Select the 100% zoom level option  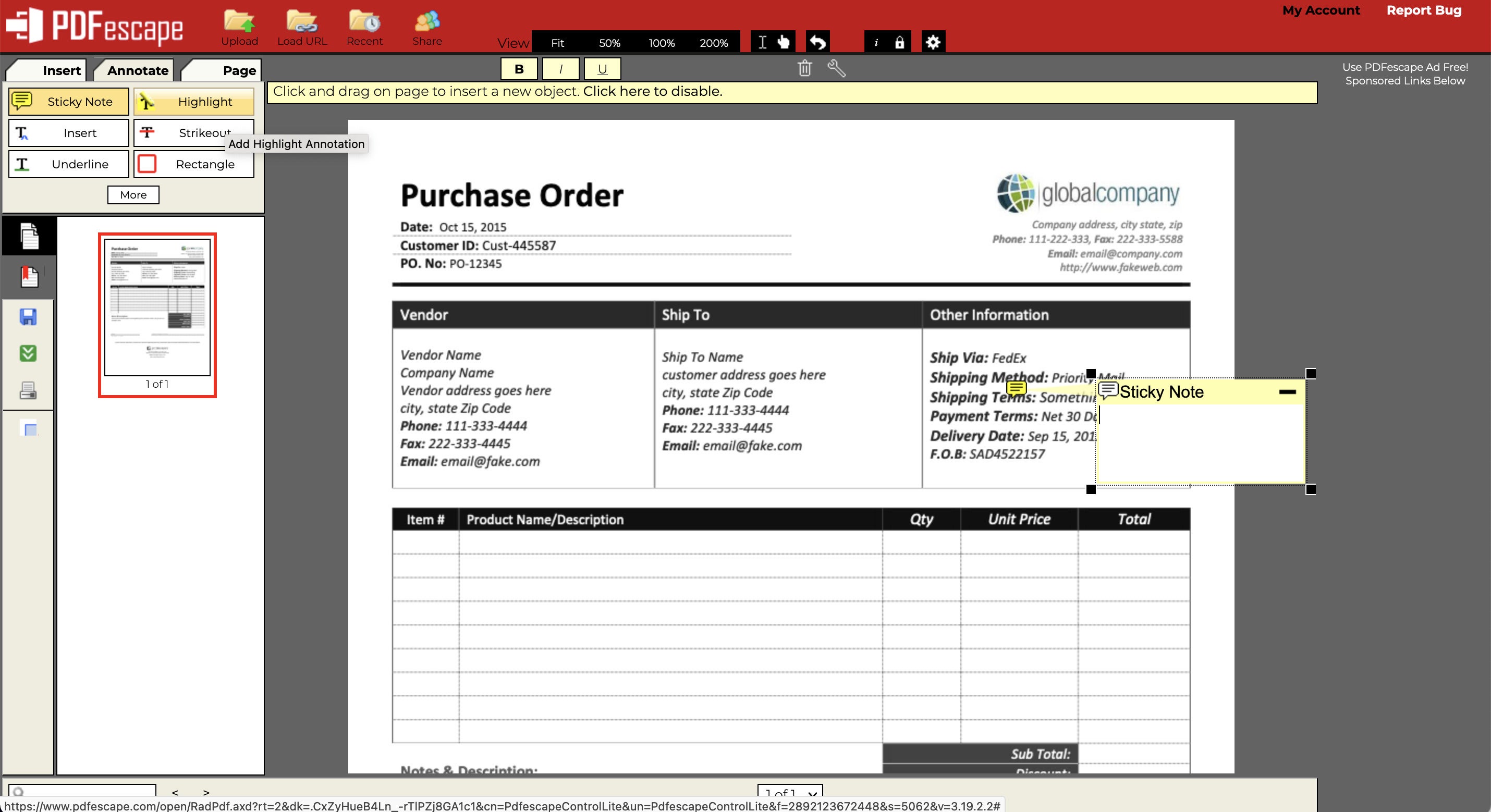click(x=661, y=42)
